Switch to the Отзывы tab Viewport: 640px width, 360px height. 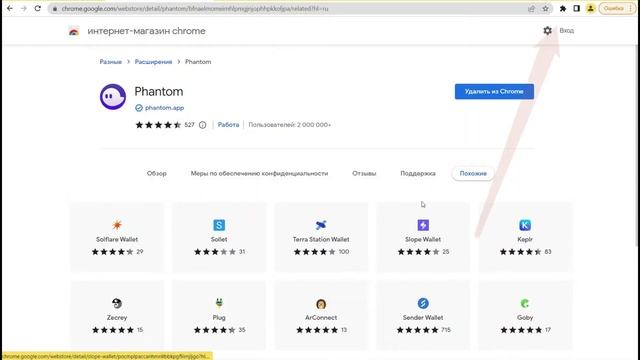click(x=364, y=173)
